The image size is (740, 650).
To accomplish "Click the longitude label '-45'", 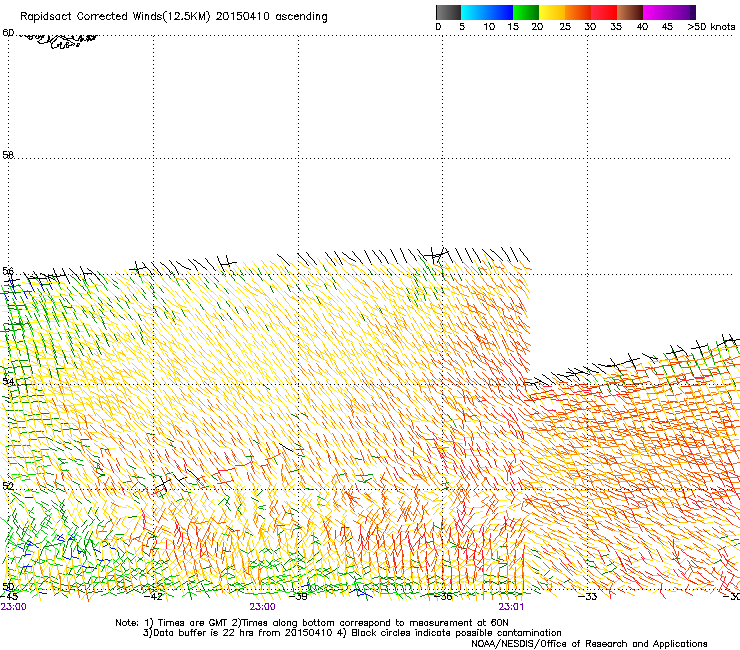I will 9,596.
